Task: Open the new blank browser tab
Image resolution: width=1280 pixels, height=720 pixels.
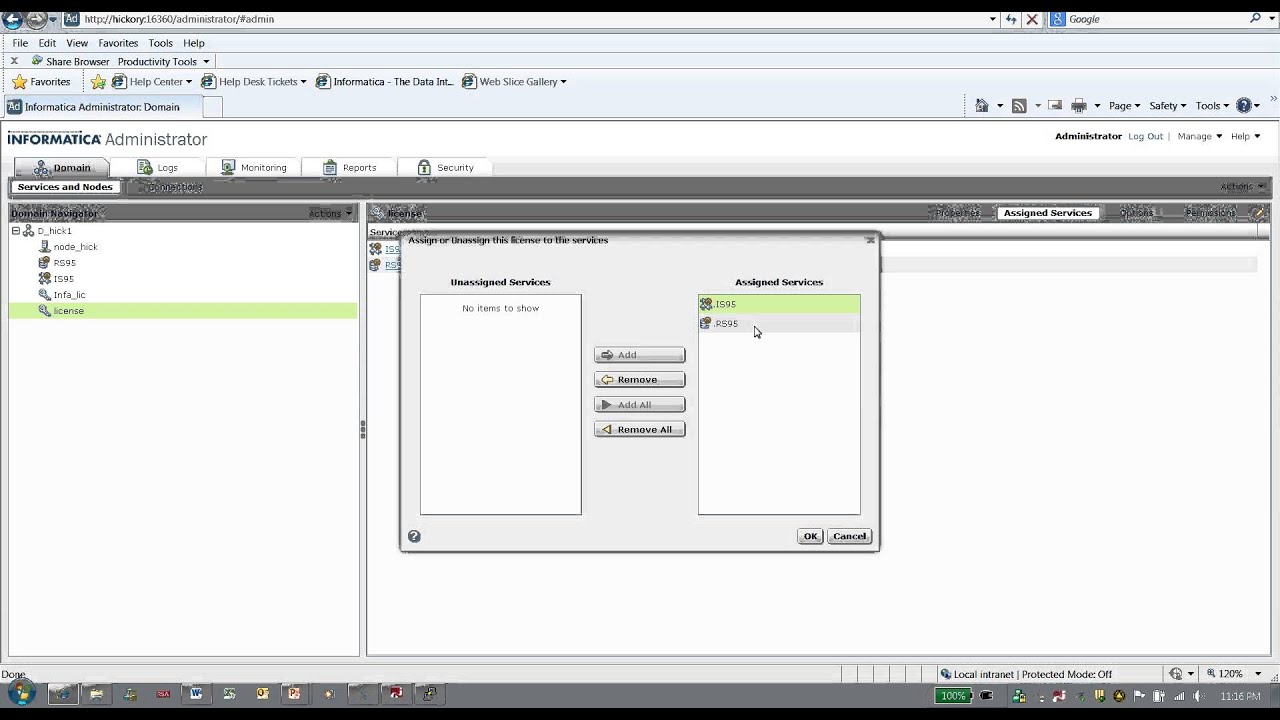Action: tap(212, 107)
